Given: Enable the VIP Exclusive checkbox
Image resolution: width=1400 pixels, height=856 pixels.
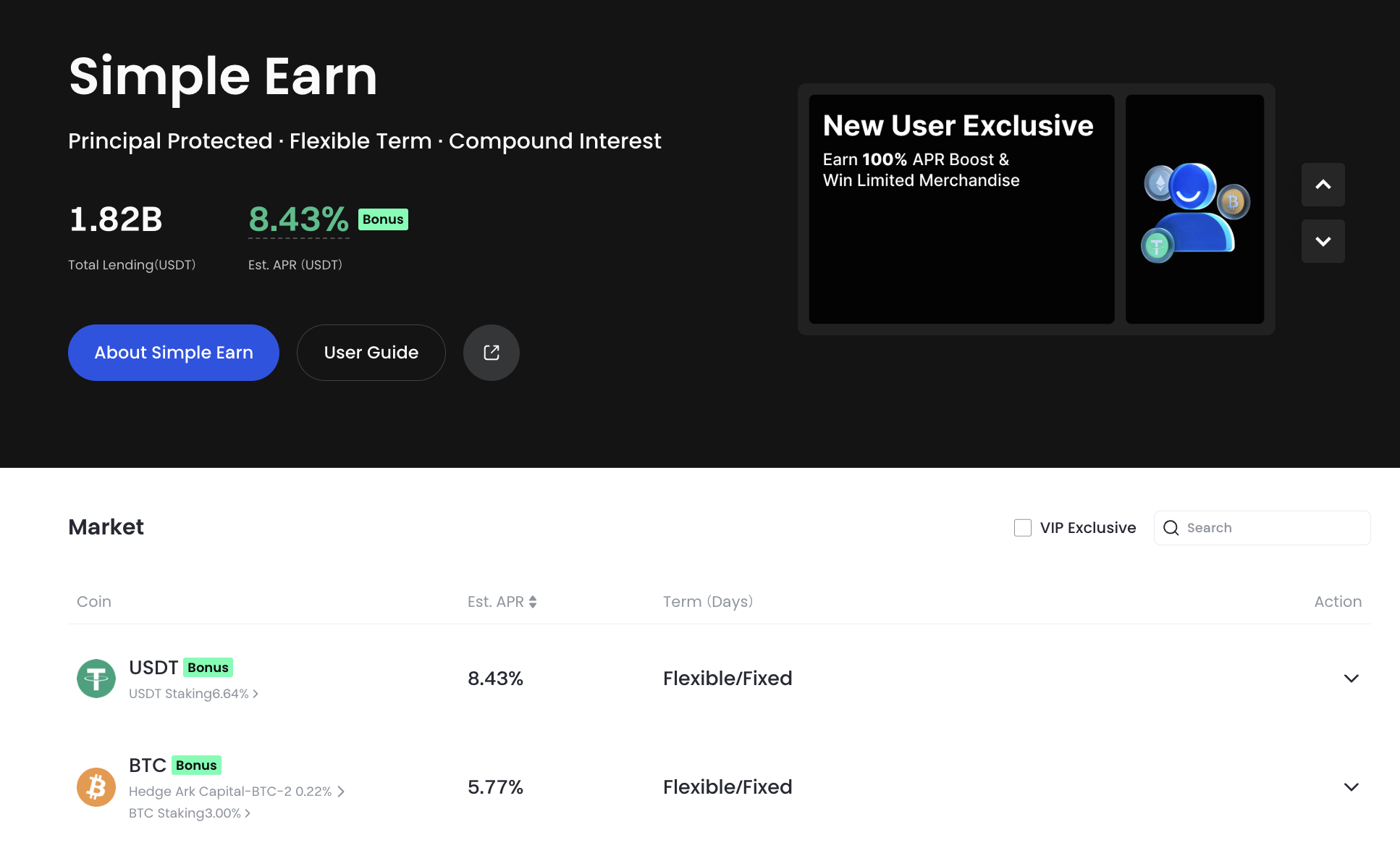Looking at the screenshot, I should [x=1022, y=528].
